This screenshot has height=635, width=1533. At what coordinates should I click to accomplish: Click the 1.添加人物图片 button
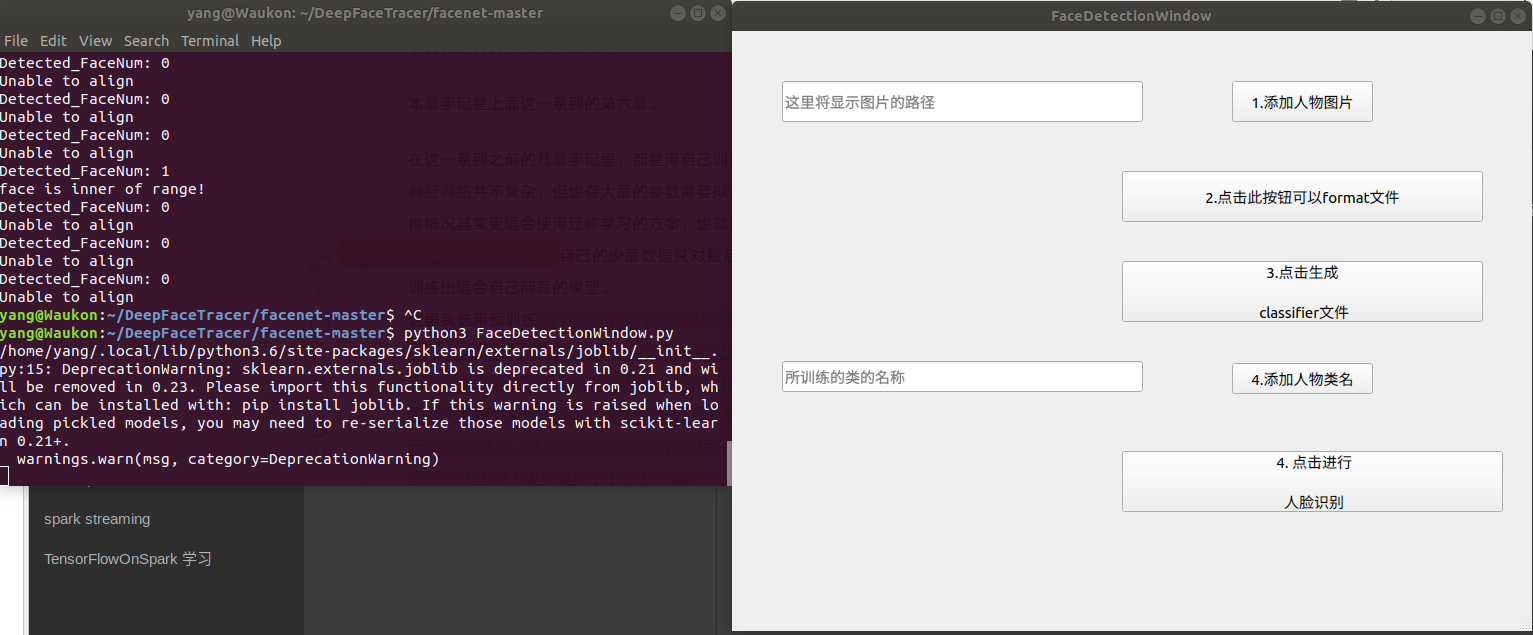pos(1302,102)
